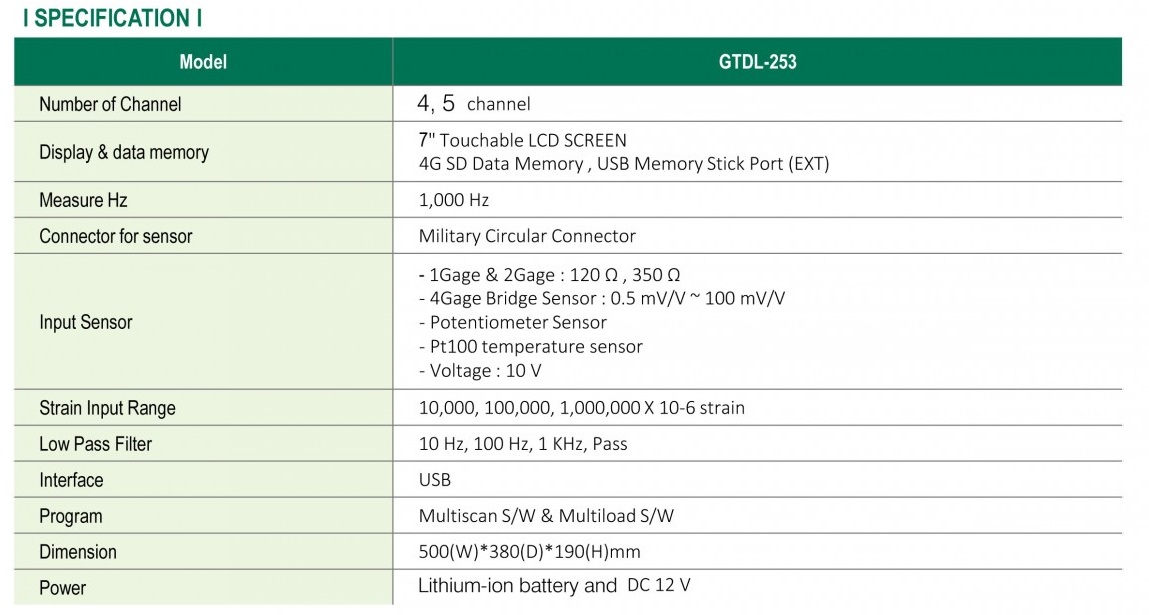Select '10 Hz, 100 Hz, 1 KHz, Pass' value
Viewport: 1149px width, 615px height.
point(523,443)
